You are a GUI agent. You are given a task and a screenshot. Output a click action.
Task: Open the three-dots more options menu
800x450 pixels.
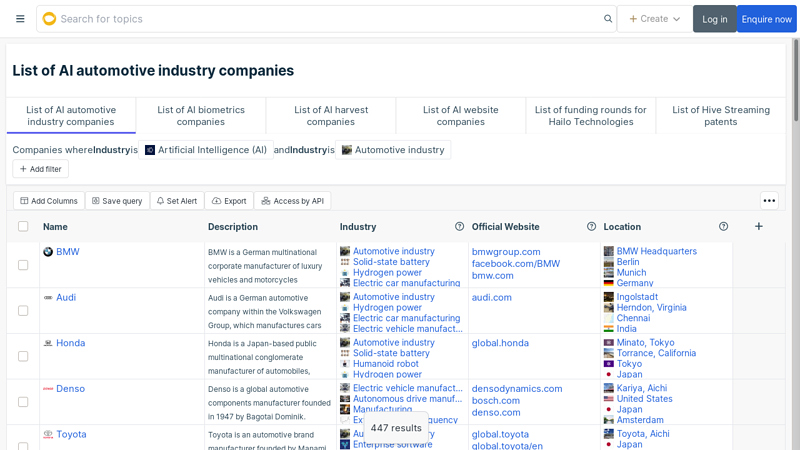pyautogui.click(x=769, y=201)
